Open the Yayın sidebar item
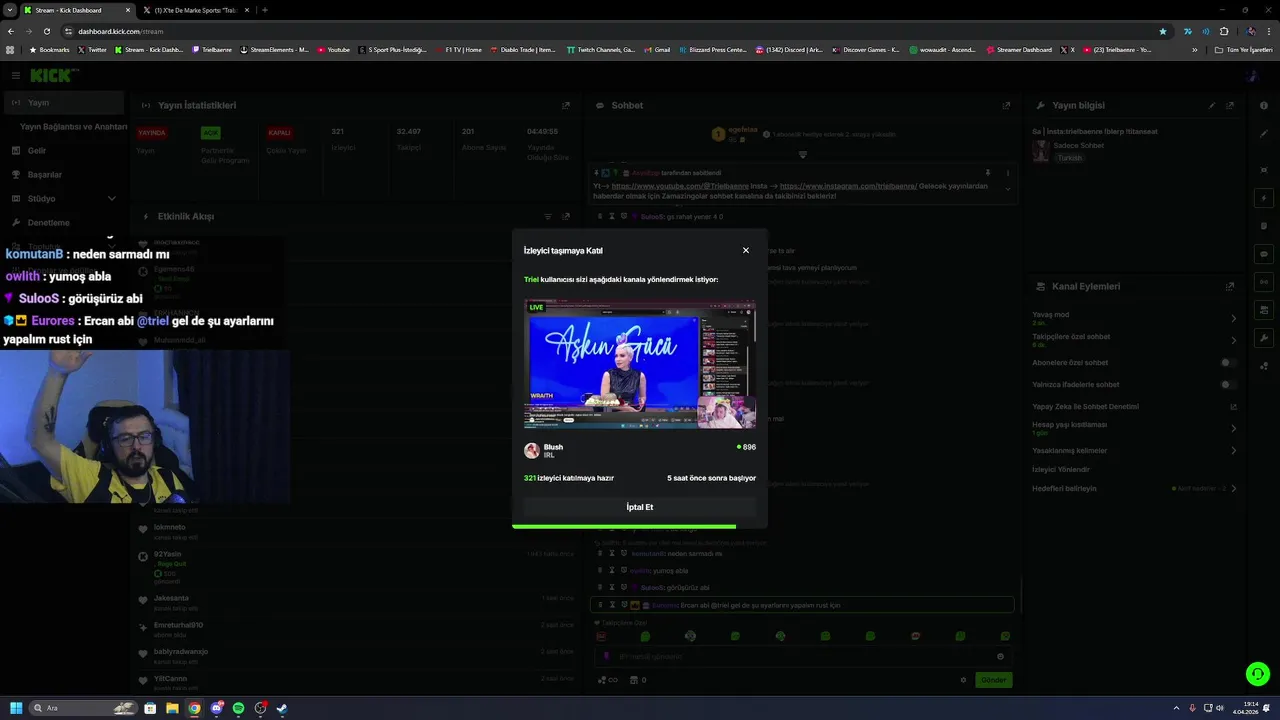This screenshot has width=1280, height=720. point(62,102)
